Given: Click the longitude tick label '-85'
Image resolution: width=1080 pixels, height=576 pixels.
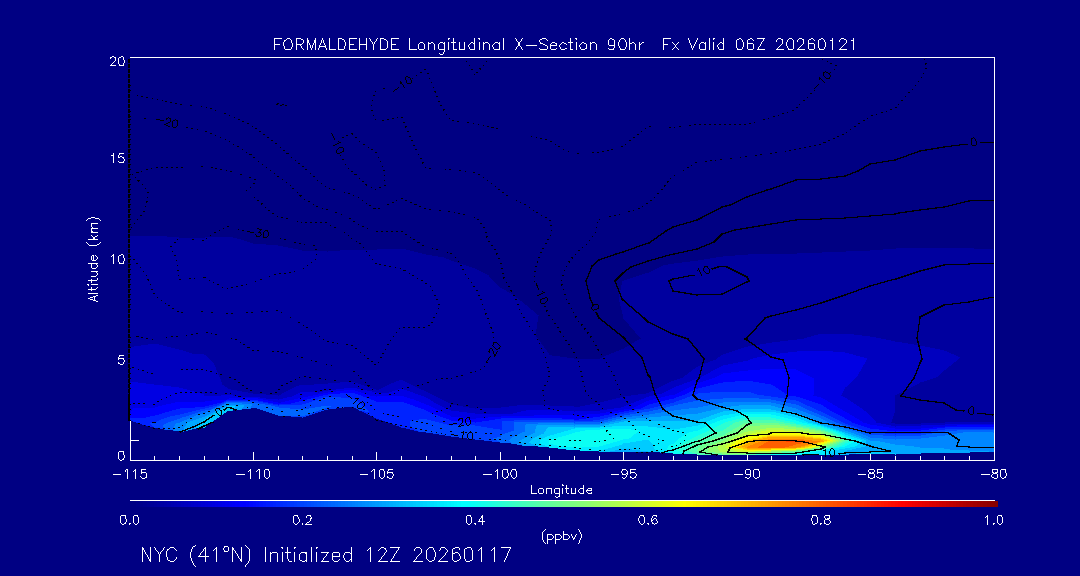Looking at the screenshot, I should (x=871, y=474).
